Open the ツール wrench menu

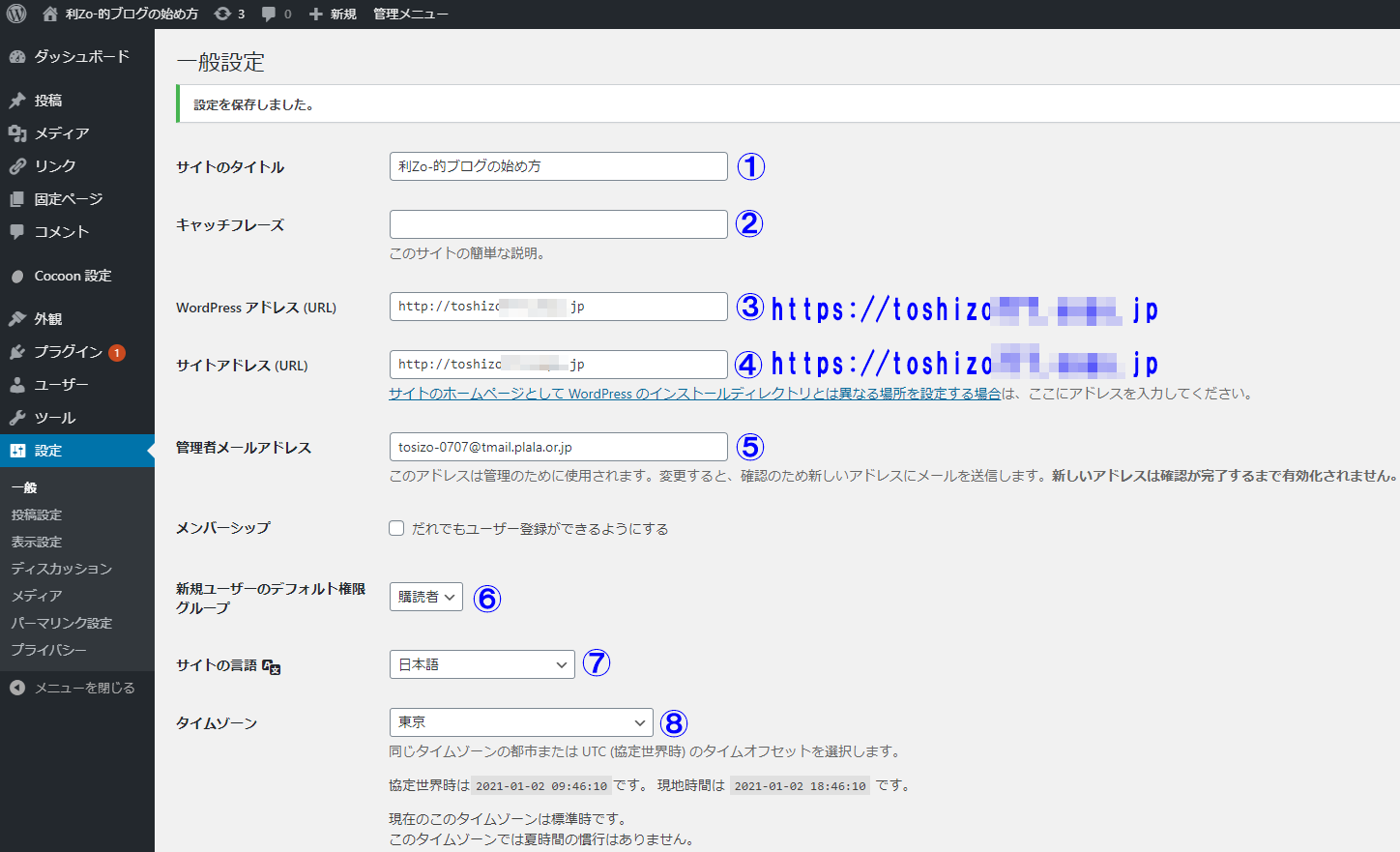coord(54,418)
